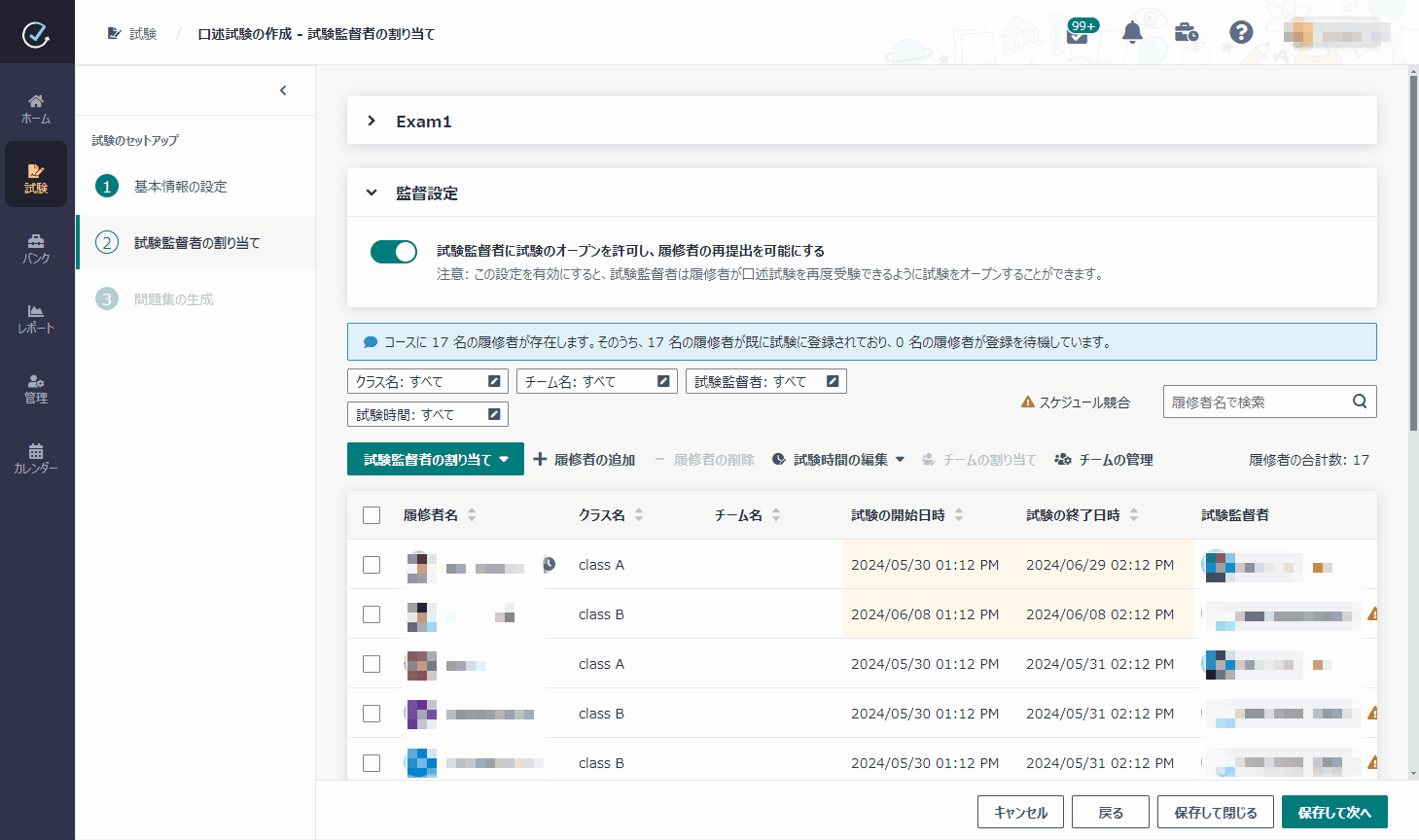
Task: Click the conflict warning icon in second row
Action: click(1372, 613)
